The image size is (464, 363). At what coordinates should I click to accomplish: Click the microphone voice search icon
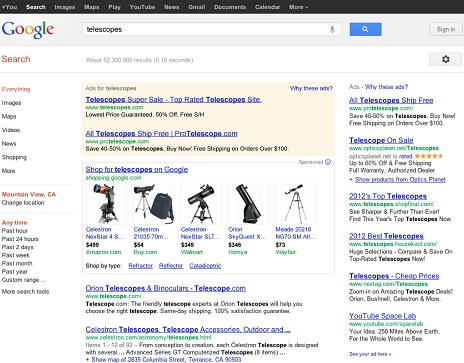pyautogui.click(x=332, y=29)
